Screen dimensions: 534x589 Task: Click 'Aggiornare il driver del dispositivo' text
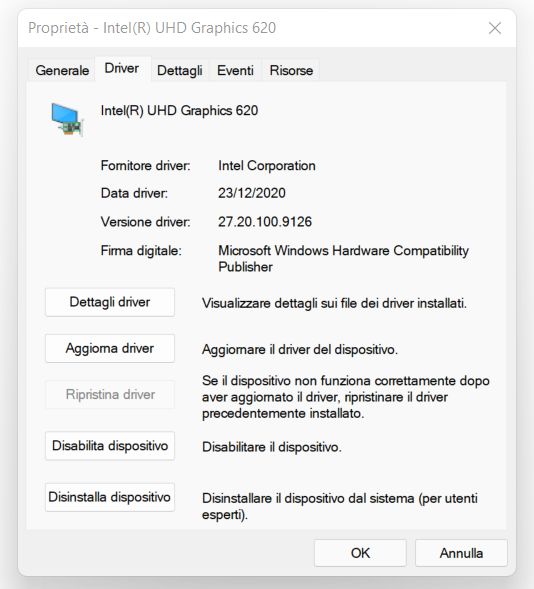299,350
